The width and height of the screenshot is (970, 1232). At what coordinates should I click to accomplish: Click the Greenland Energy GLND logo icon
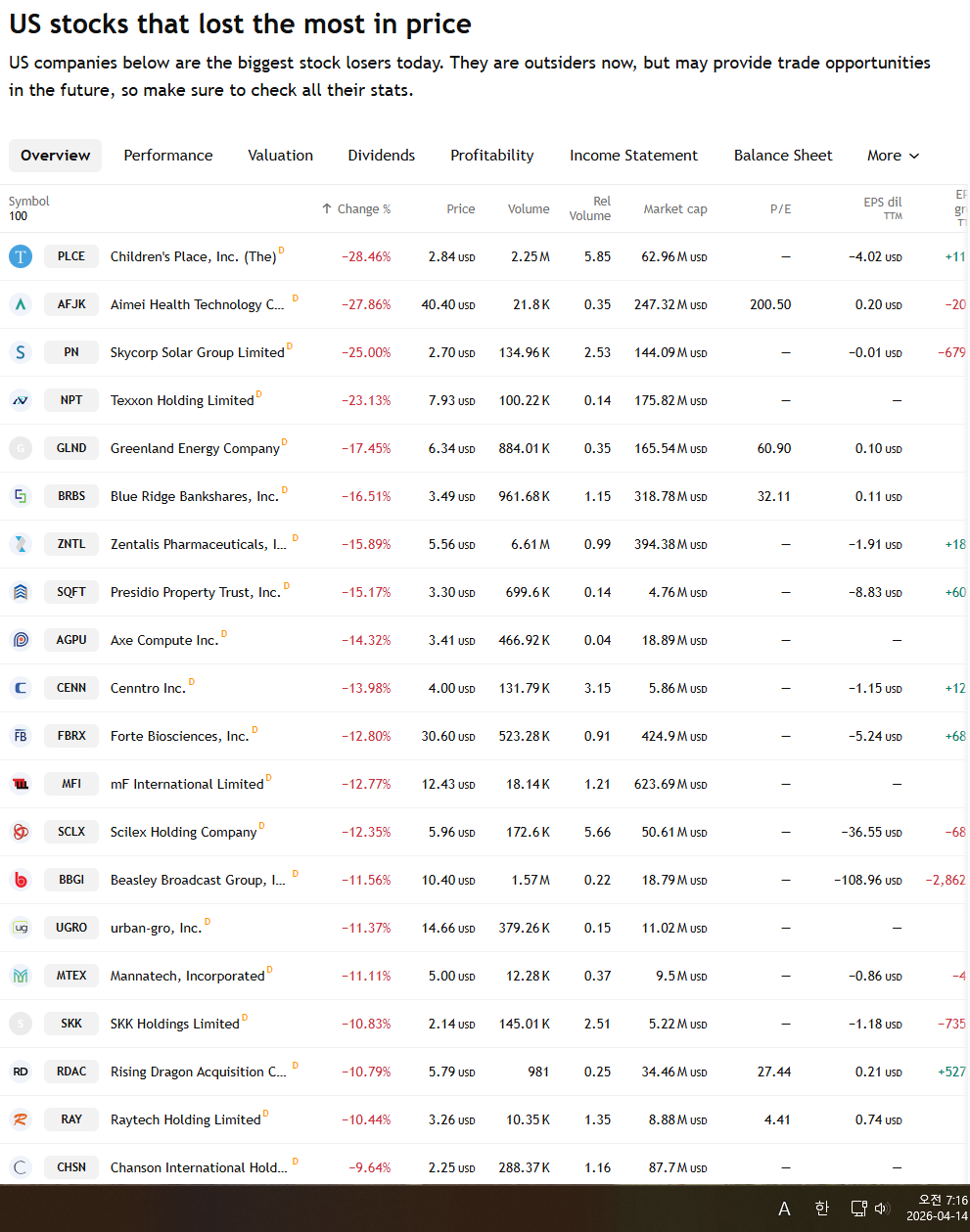pos(21,448)
